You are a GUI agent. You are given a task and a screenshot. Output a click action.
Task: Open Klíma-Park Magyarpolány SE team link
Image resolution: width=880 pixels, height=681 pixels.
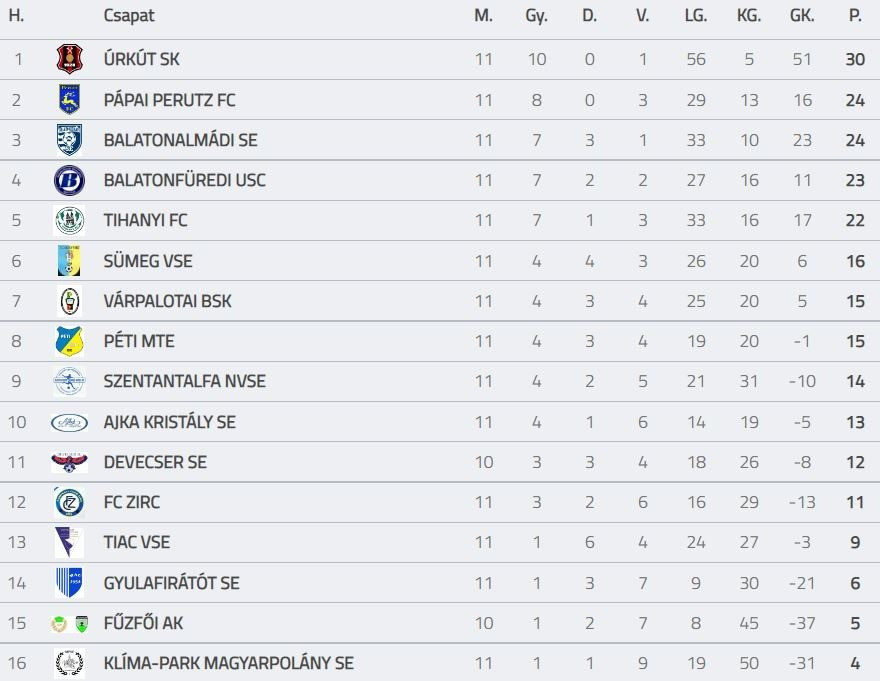click(228, 663)
